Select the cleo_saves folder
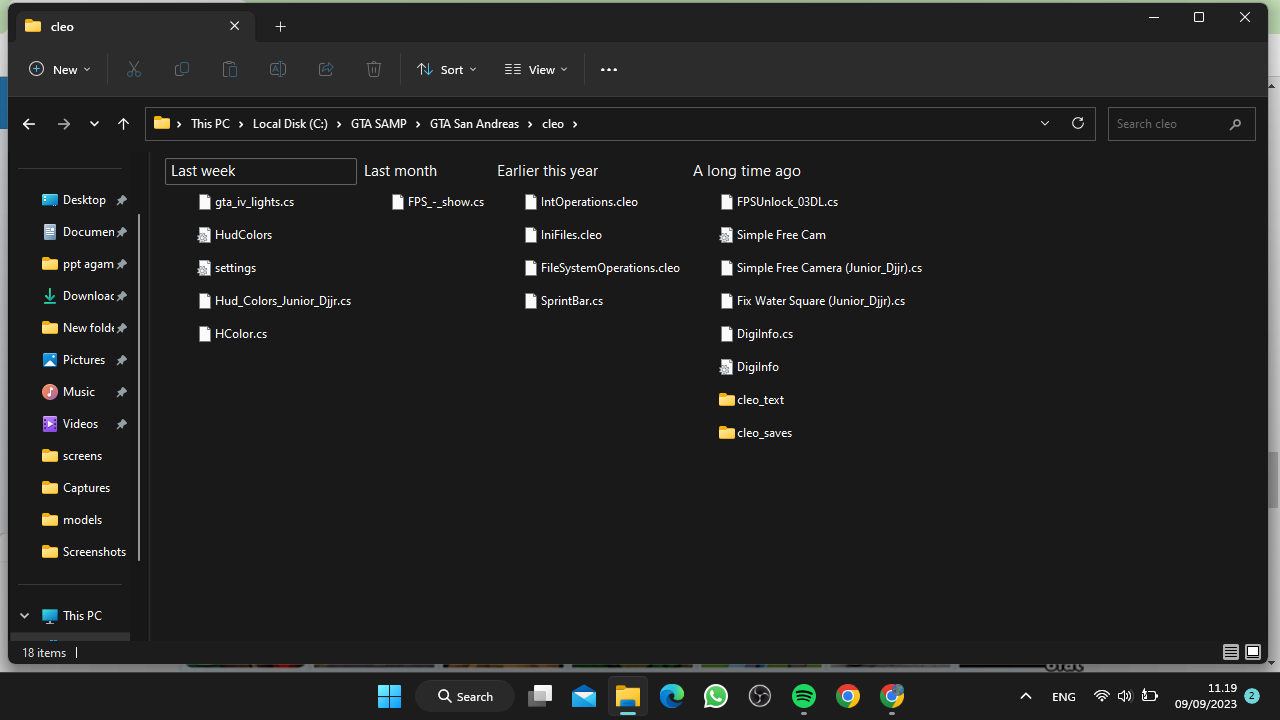Image resolution: width=1280 pixels, height=720 pixels. coord(756,433)
